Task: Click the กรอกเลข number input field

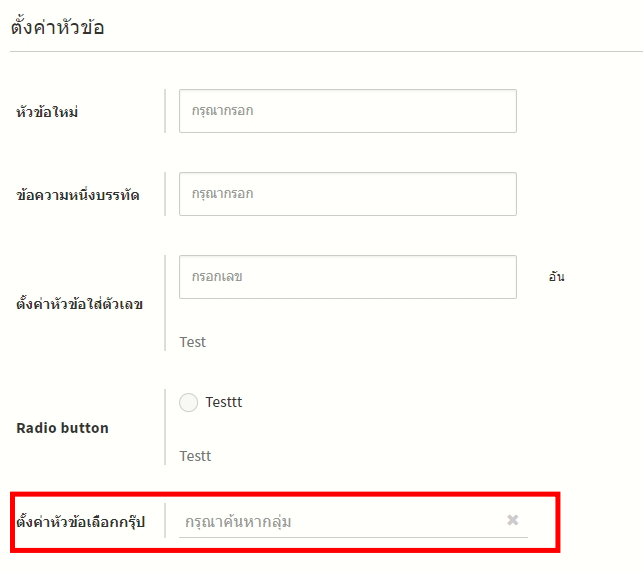Action: pos(347,276)
